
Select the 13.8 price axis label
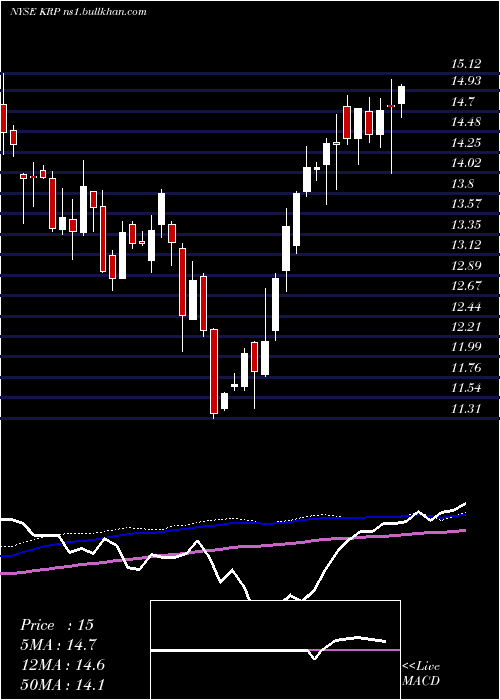click(x=462, y=184)
